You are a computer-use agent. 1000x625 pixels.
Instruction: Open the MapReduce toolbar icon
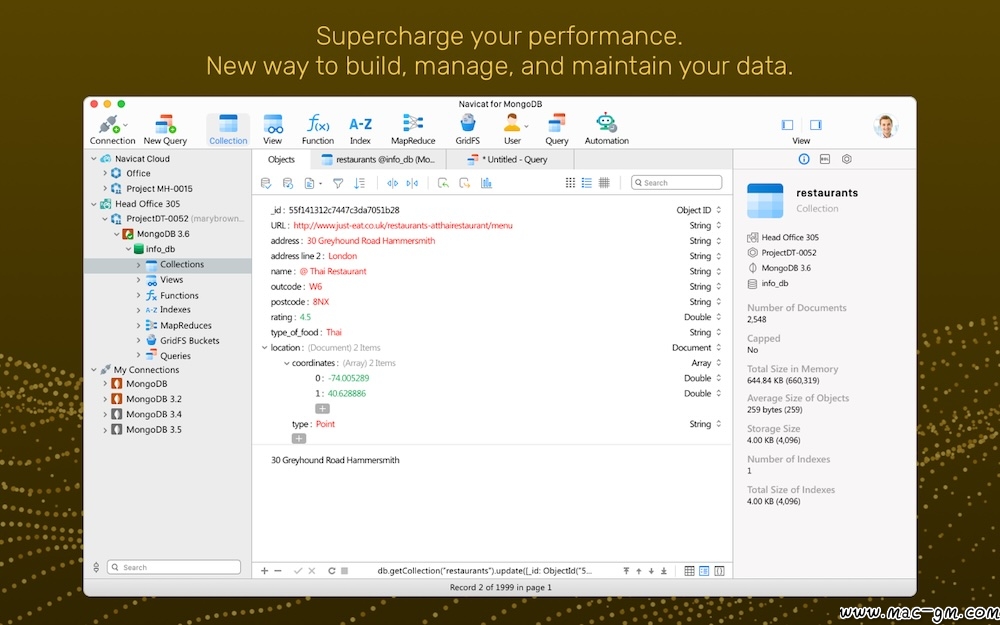tap(413, 129)
